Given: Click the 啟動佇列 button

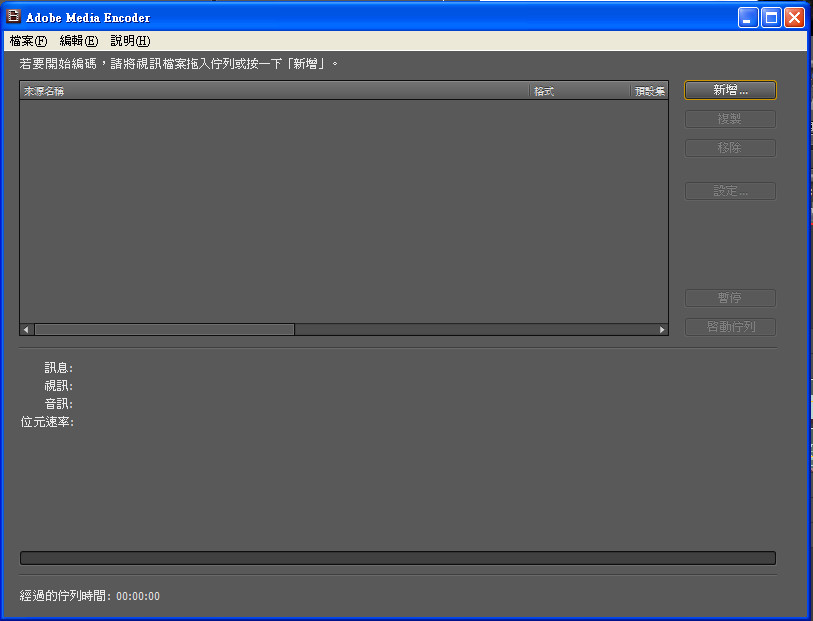Looking at the screenshot, I should (730, 327).
